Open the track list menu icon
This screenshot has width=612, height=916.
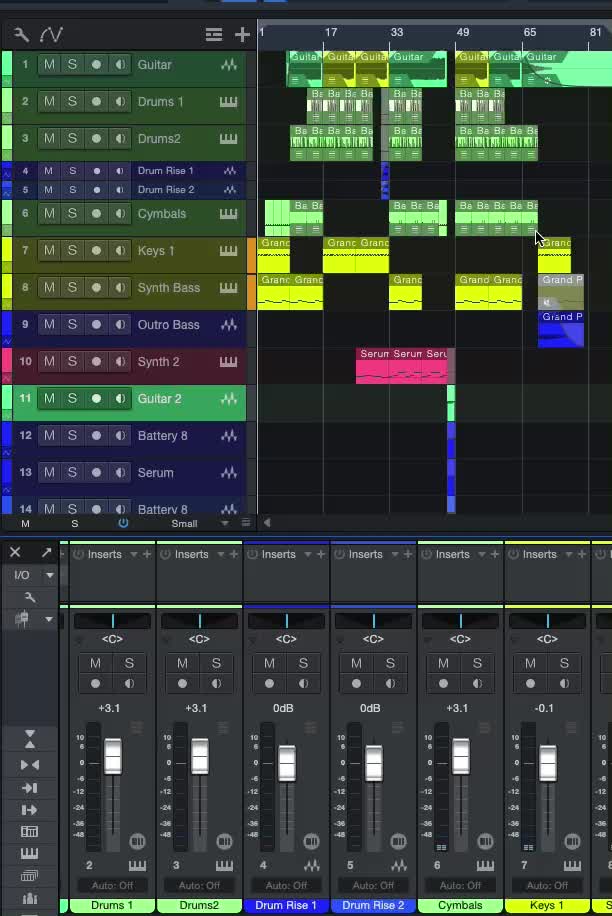click(214, 34)
